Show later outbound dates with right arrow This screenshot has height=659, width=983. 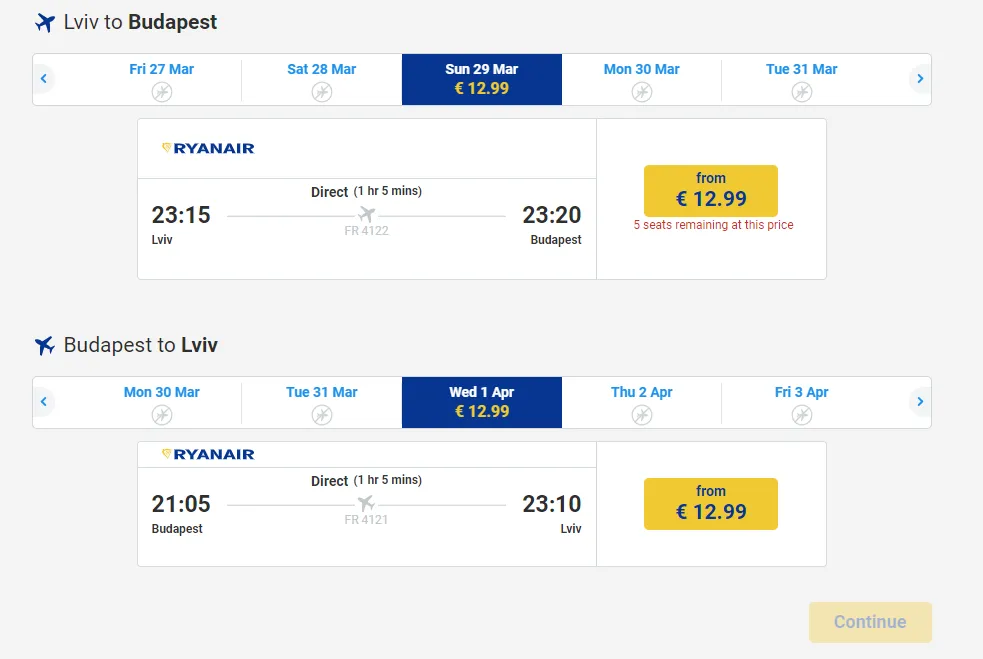click(x=920, y=79)
